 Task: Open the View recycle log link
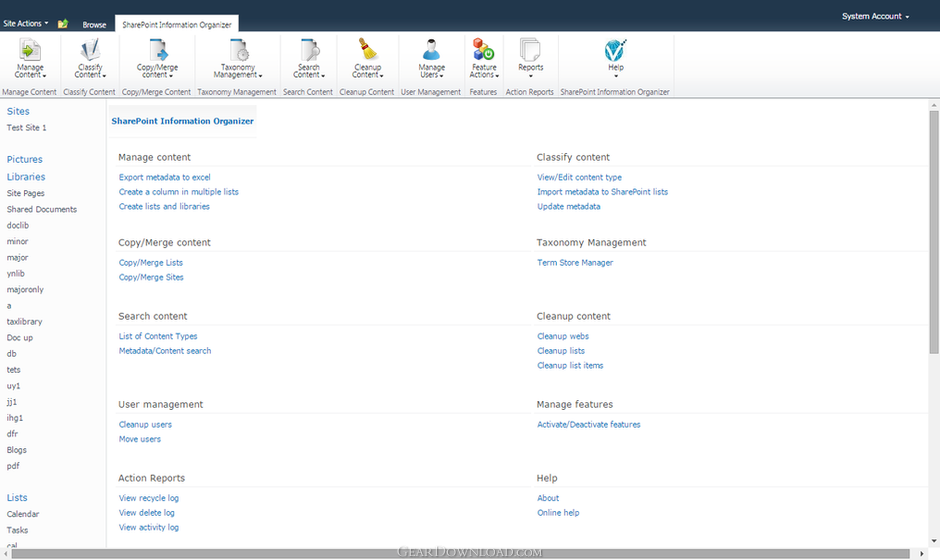[x=149, y=498]
